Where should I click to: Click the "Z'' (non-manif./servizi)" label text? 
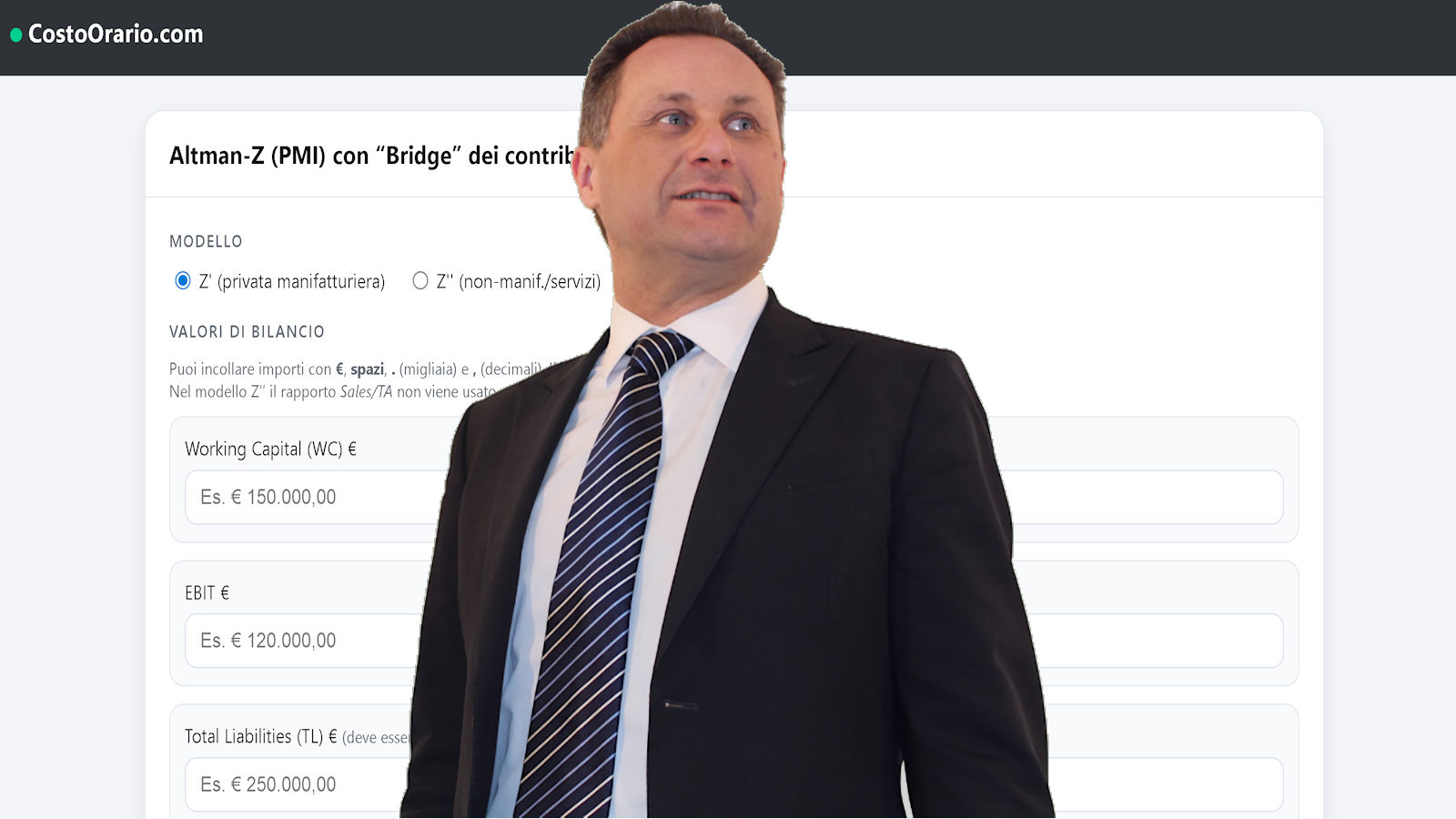click(519, 281)
